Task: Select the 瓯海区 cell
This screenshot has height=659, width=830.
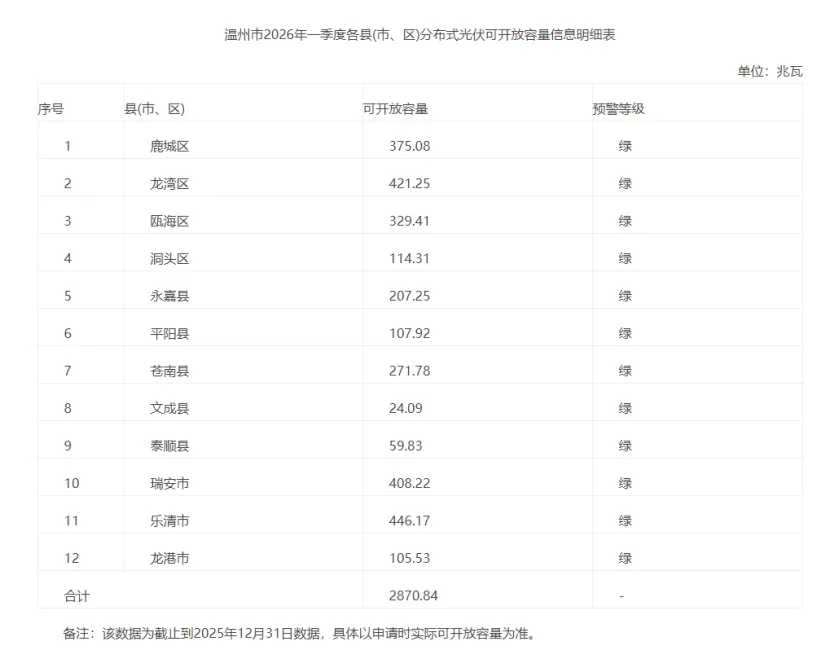Action: (x=169, y=221)
